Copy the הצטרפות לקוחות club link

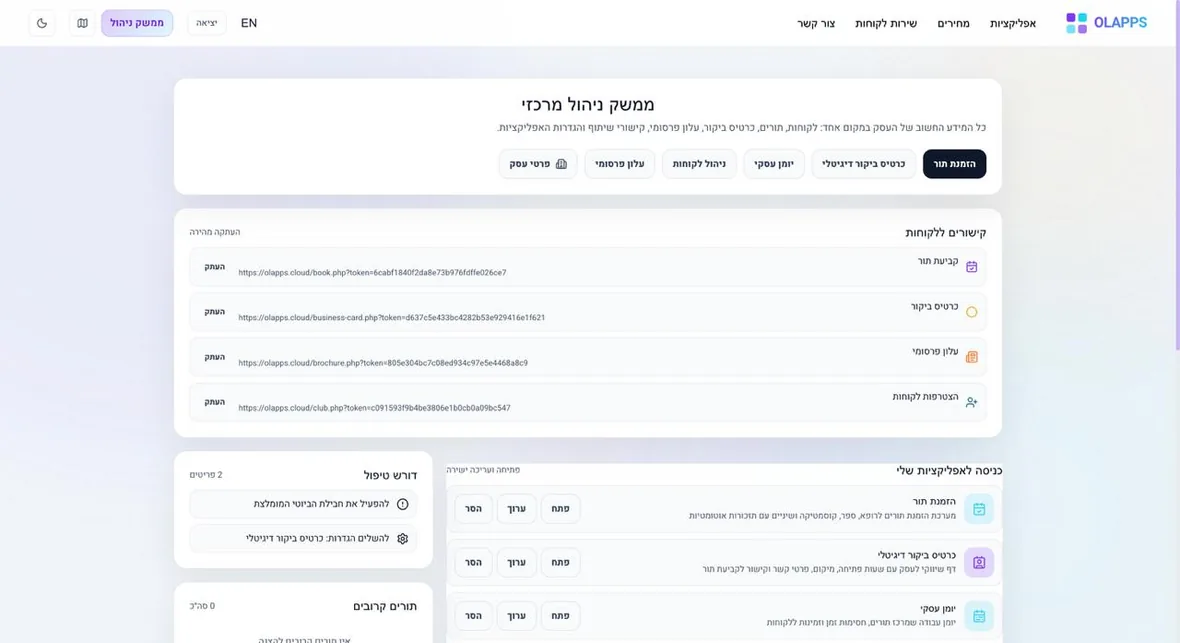[x=214, y=402]
